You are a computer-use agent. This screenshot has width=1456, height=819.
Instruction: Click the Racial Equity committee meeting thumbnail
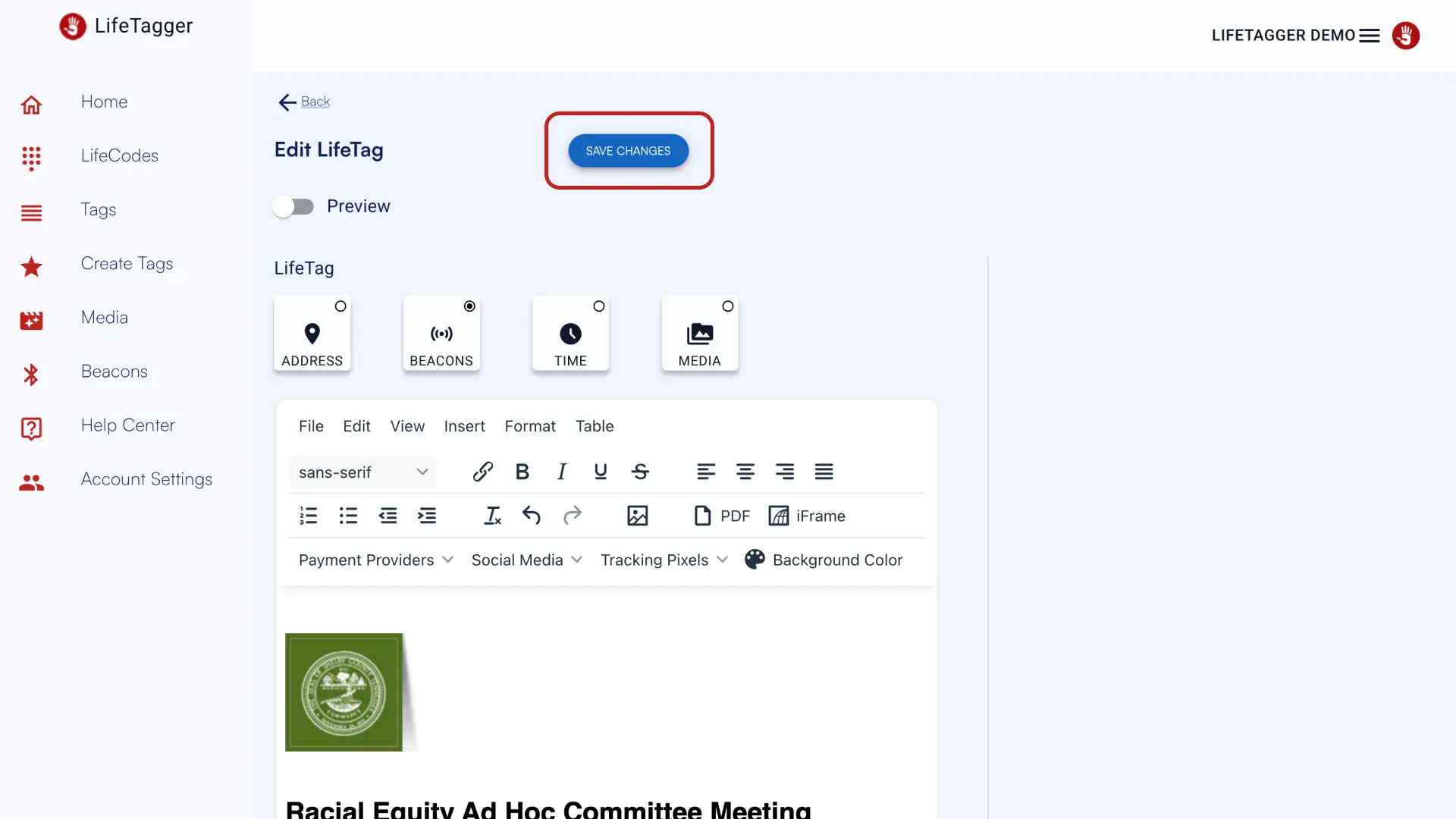[x=344, y=692]
